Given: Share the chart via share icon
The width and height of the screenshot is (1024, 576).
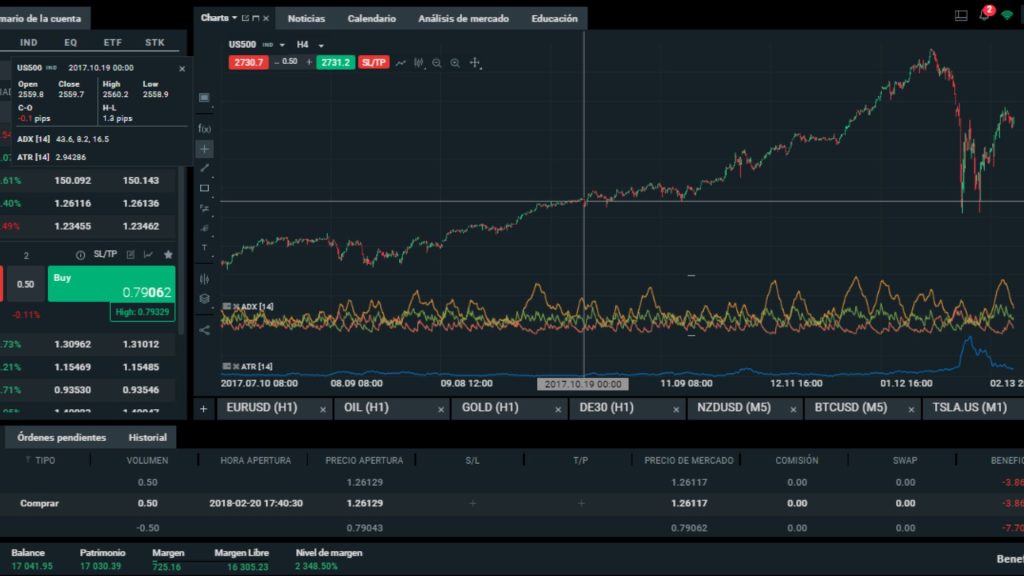Looking at the screenshot, I should (204, 330).
